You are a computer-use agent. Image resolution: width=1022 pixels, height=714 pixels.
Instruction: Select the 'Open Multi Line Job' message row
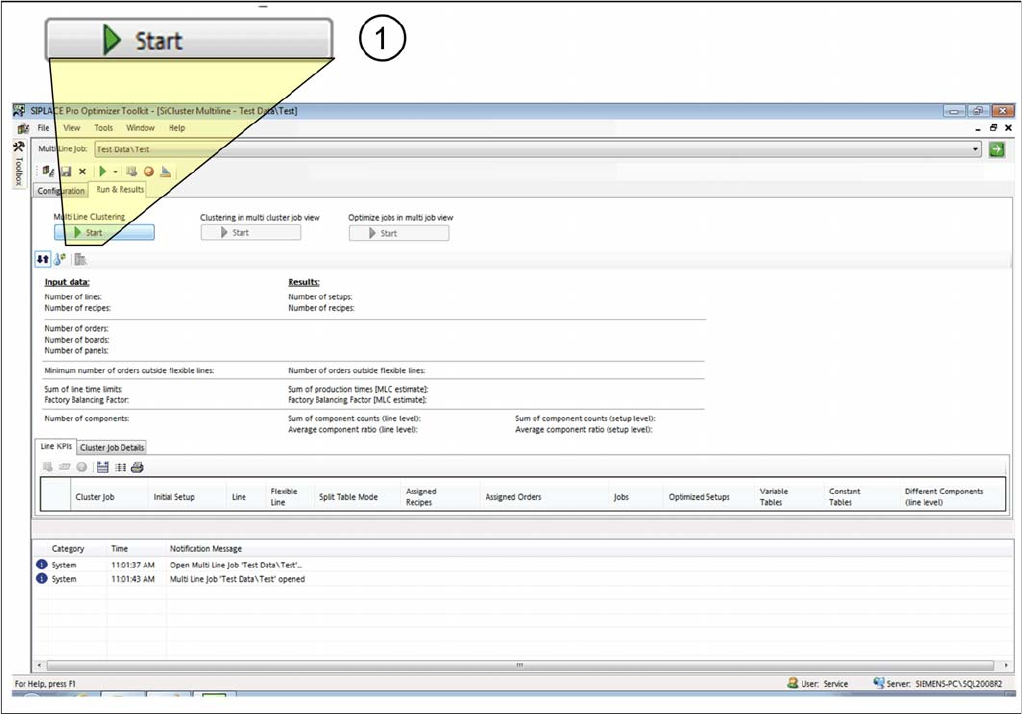pos(523,565)
